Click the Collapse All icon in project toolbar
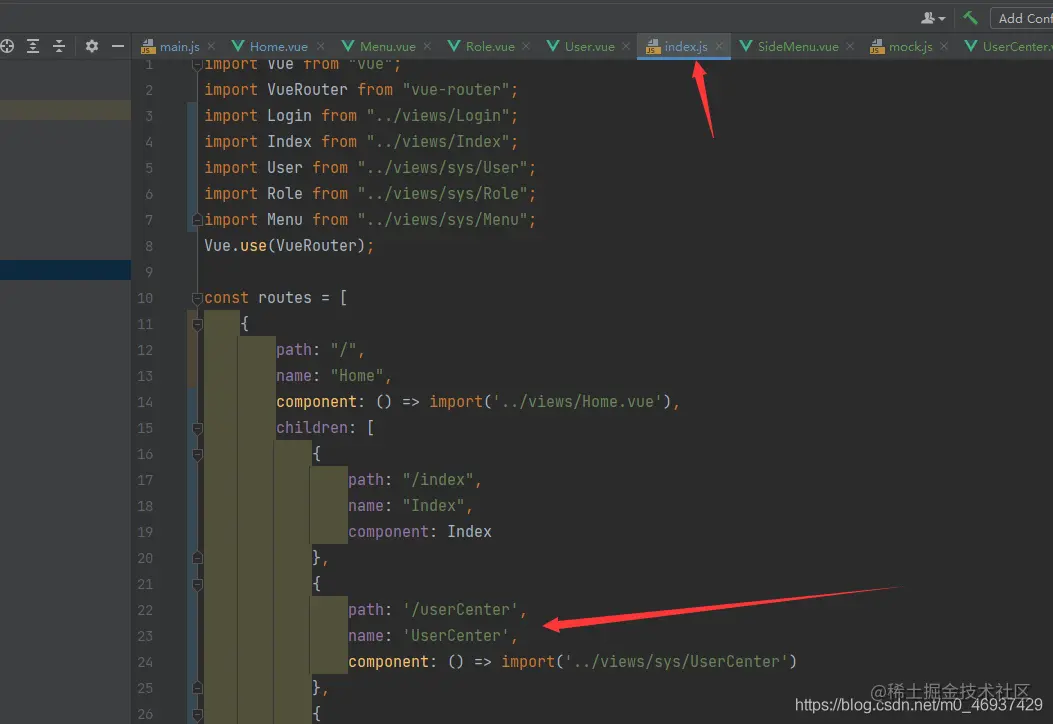Viewport: 1053px width, 724px height. pyautogui.click(x=59, y=46)
